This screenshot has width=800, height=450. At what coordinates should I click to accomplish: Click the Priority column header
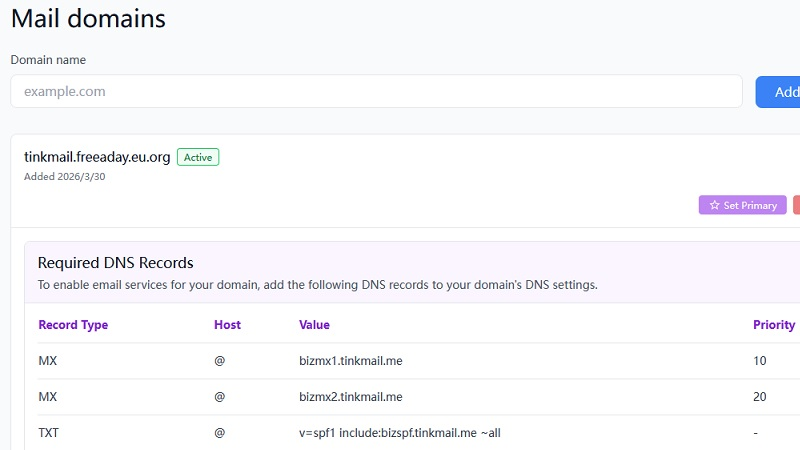click(773, 325)
